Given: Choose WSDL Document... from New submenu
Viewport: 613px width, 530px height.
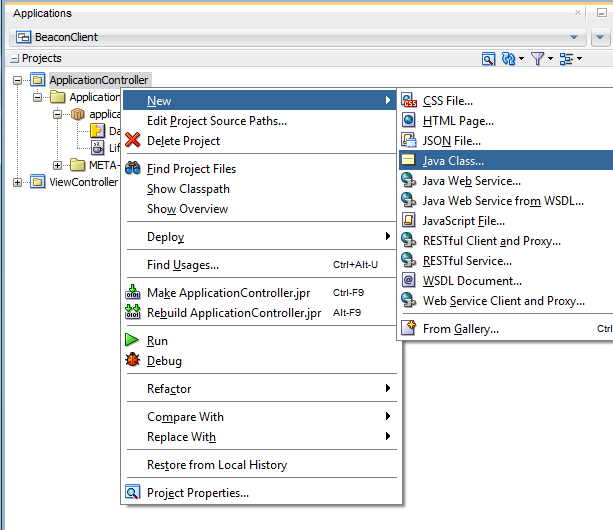Looking at the screenshot, I should [x=506, y=280].
